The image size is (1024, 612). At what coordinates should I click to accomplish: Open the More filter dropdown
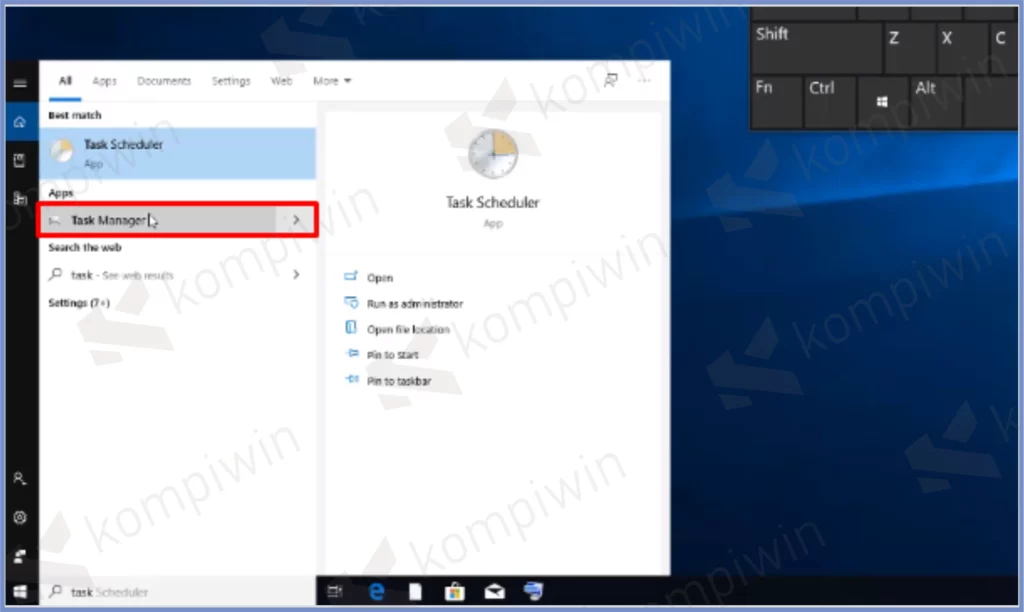[x=331, y=81]
